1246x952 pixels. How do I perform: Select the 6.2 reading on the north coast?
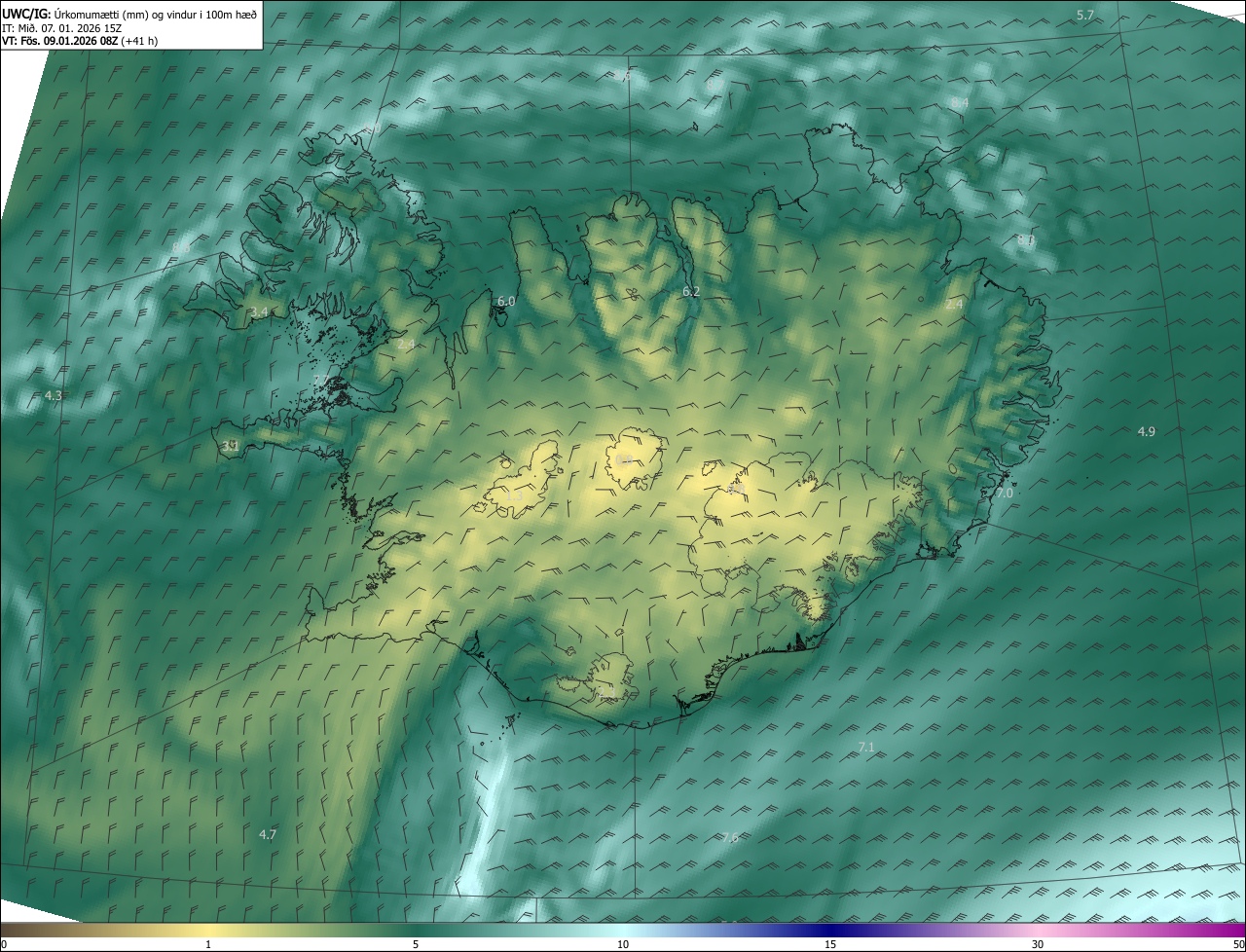[x=691, y=291]
